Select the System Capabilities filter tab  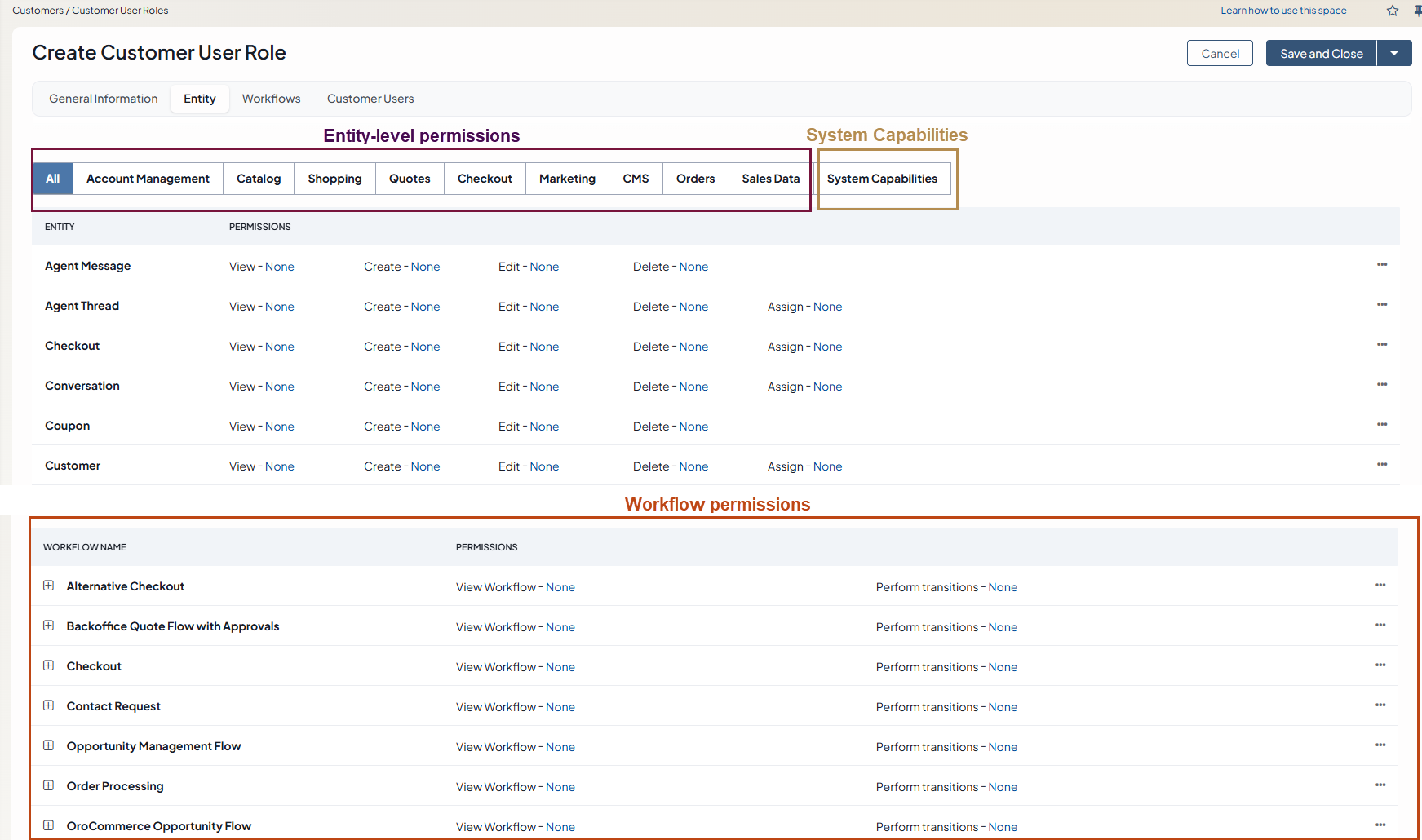[x=882, y=179]
